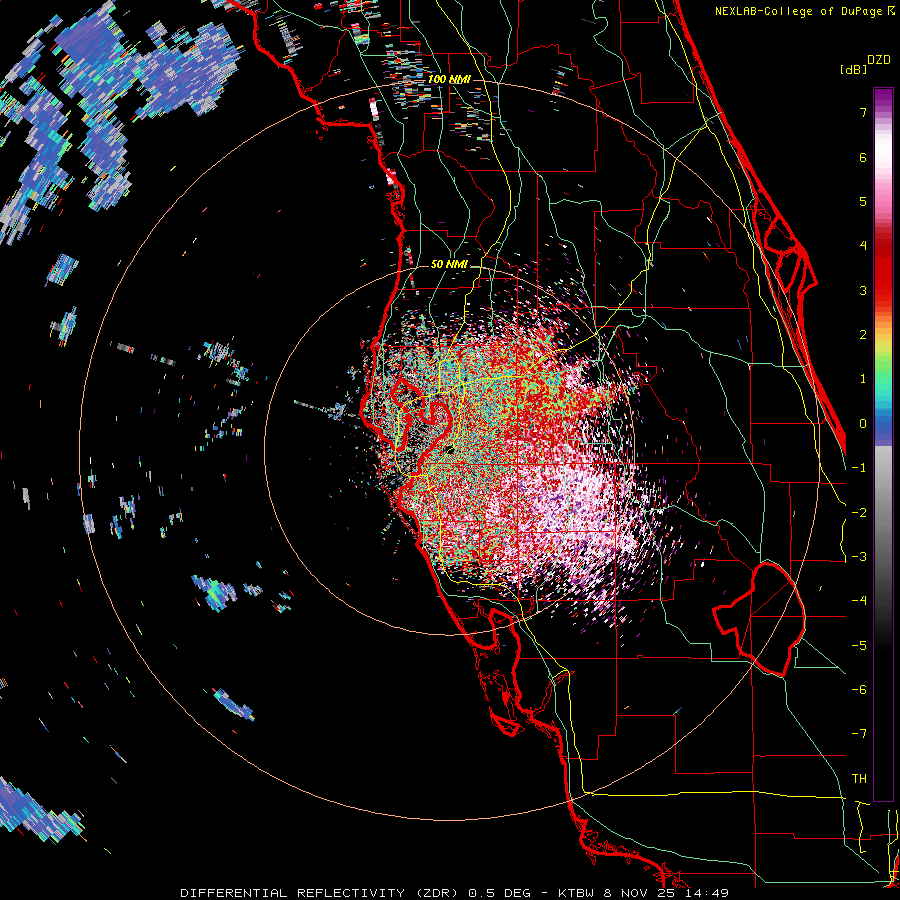Viewport: 900px width, 900px height.
Task: Click the [dB] units label
Action: point(853,69)
